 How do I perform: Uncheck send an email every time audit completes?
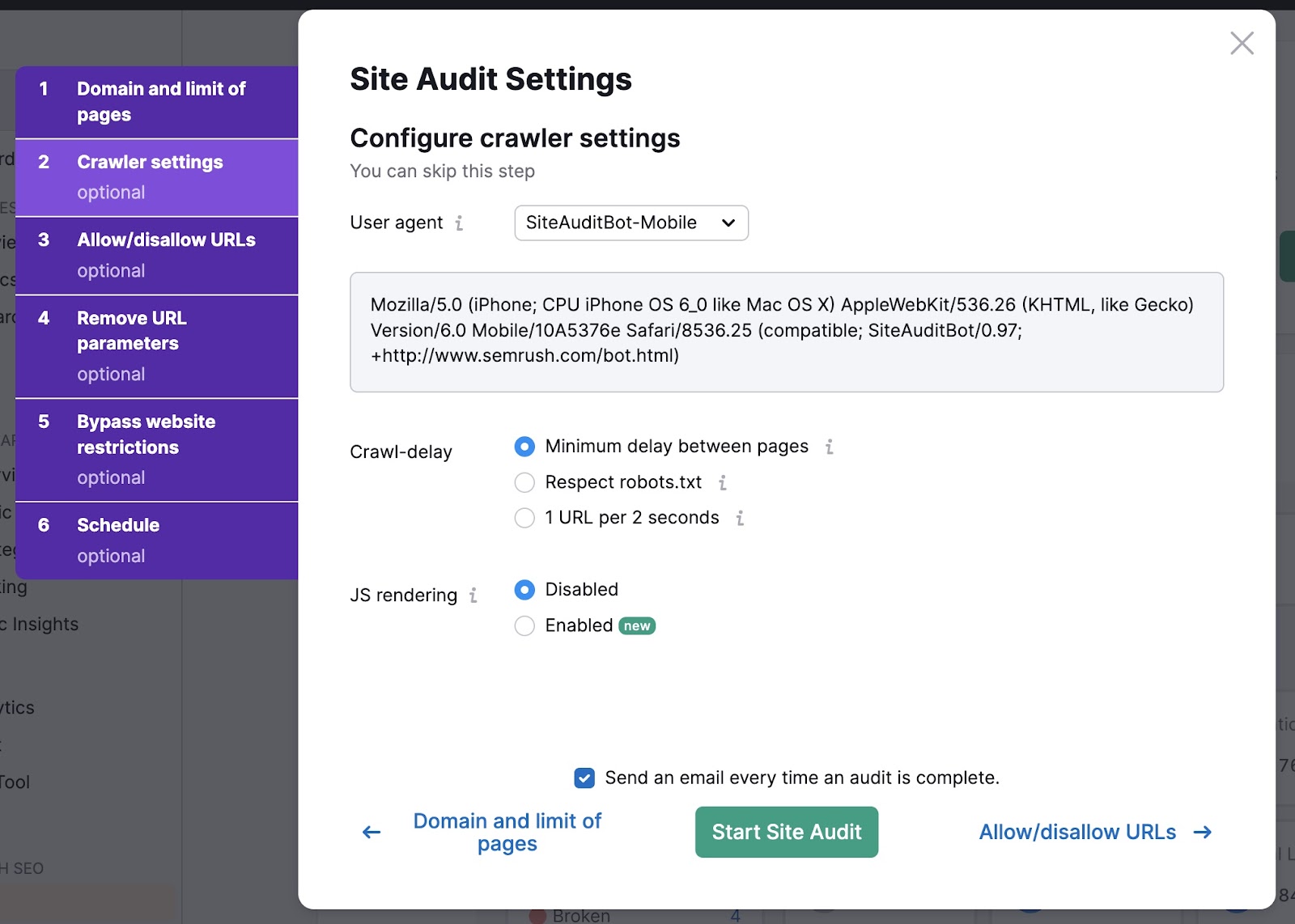coord(584,778)
